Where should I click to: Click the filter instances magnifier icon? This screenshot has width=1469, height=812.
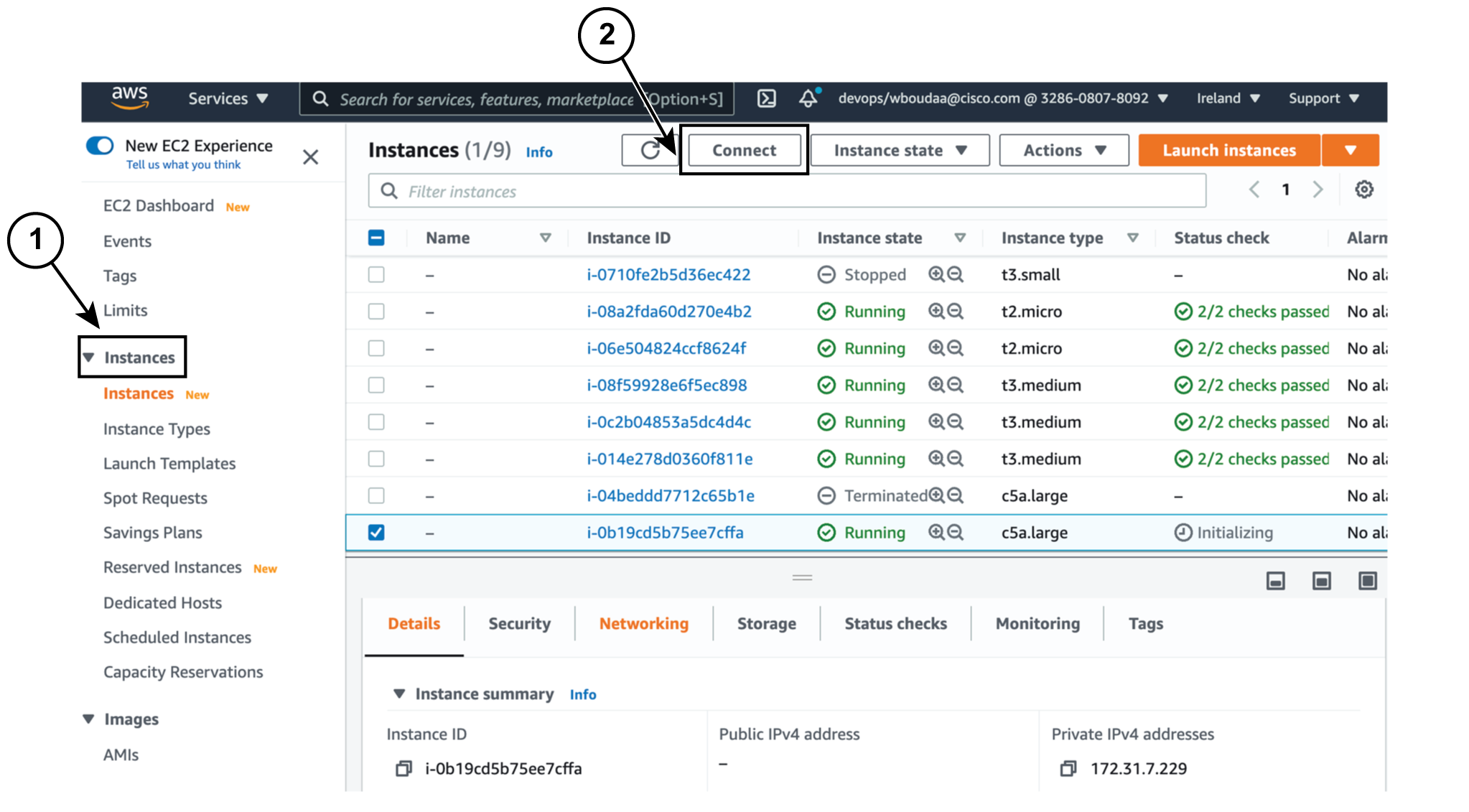389,191
